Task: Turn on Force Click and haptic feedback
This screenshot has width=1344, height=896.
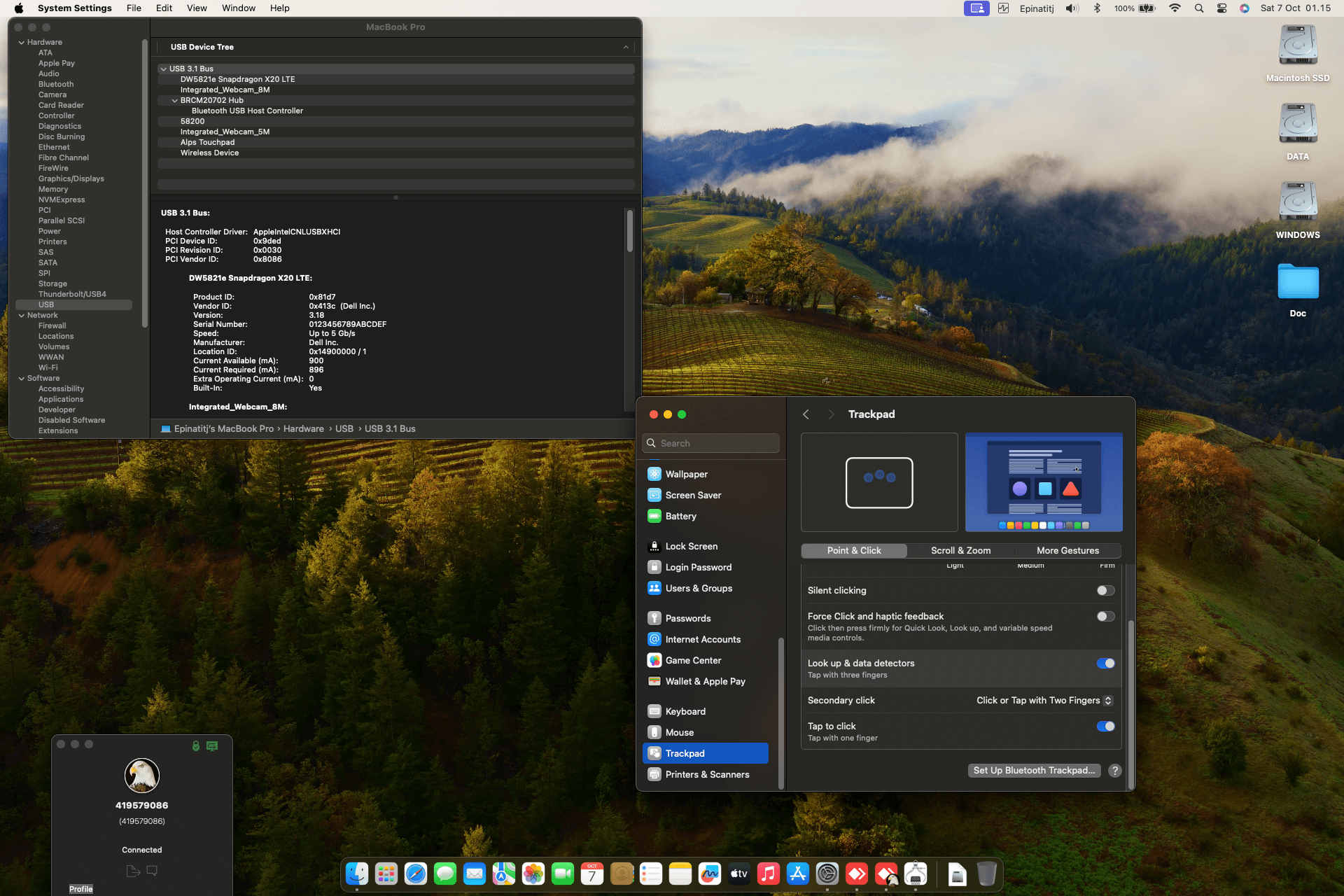Action: click(x=1105, y=617)
